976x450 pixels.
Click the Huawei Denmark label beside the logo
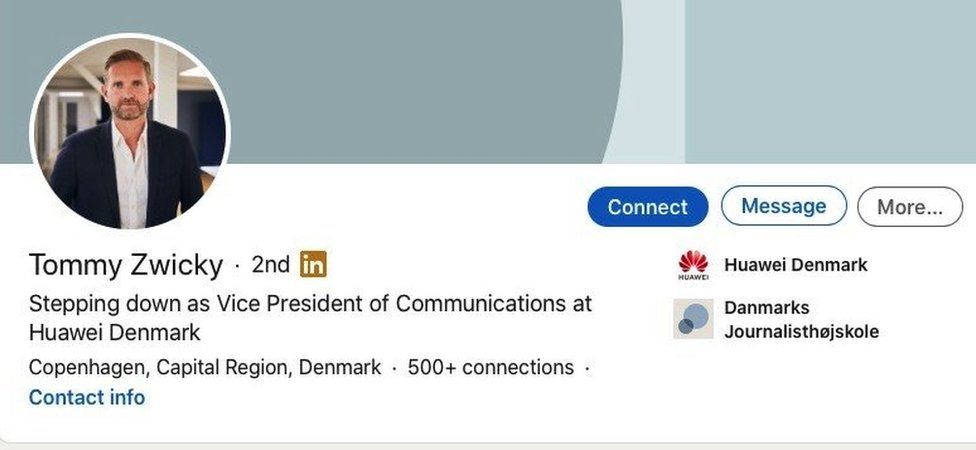point(795,265)
